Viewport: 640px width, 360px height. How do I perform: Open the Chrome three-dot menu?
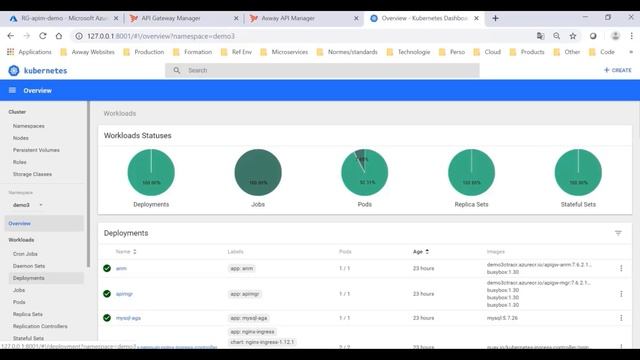pos(631,36)
